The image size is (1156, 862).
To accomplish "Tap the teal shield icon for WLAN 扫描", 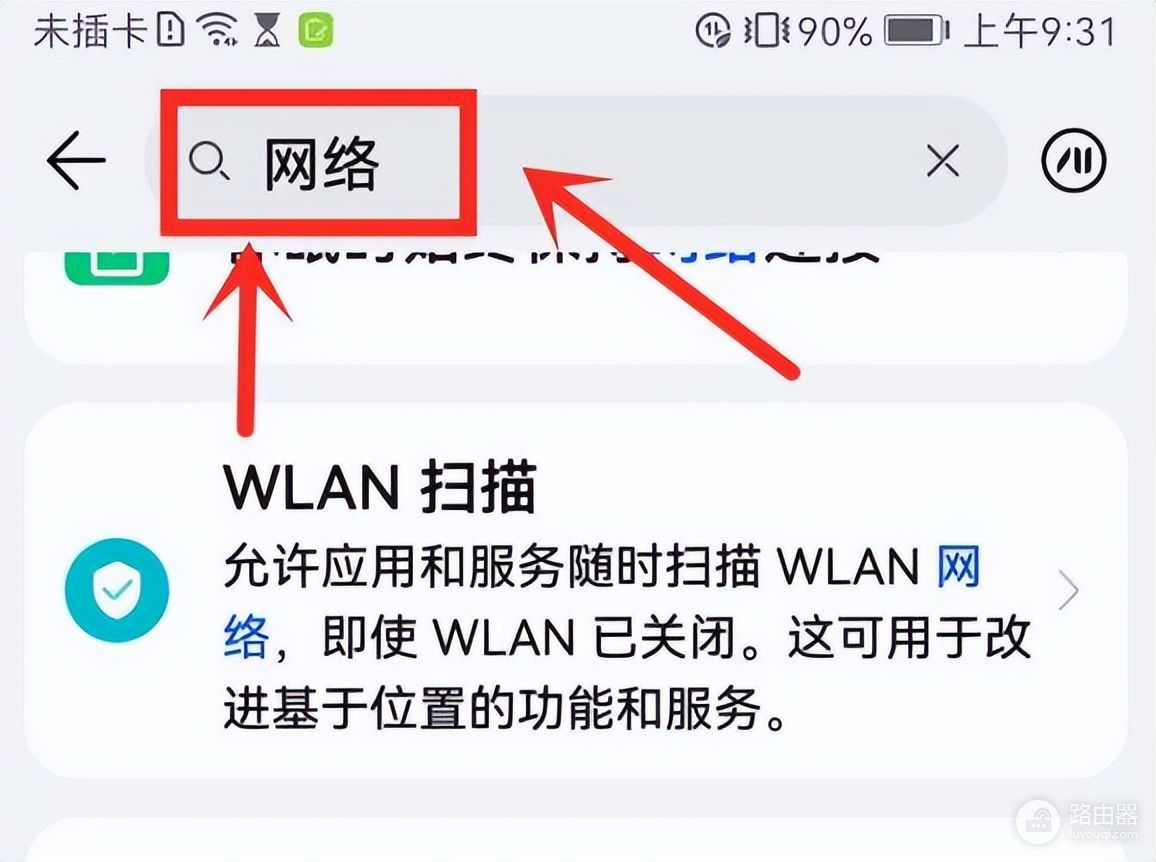I will [x=117, y=590].
